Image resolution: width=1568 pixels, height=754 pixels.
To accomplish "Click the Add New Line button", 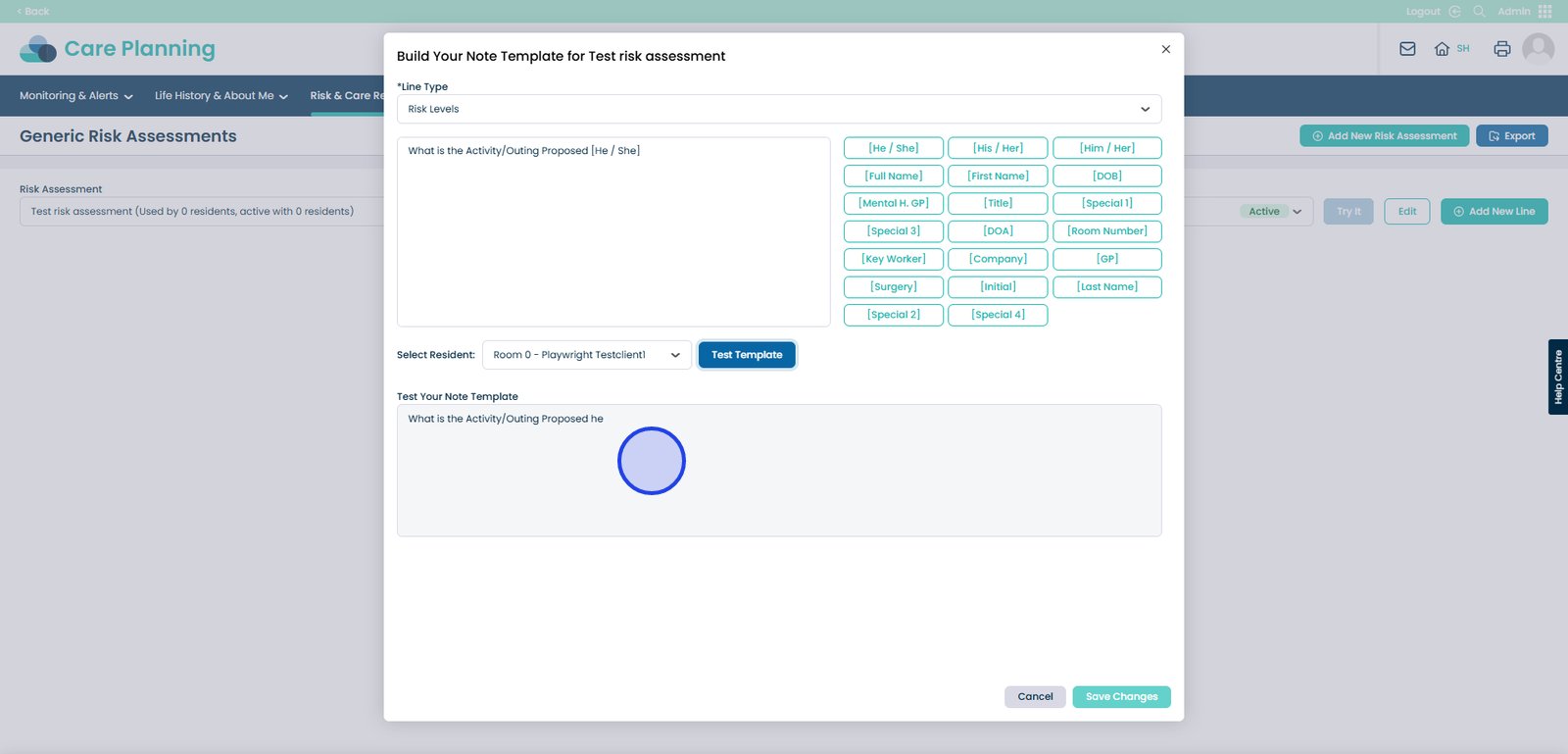I will (1494, 212).
